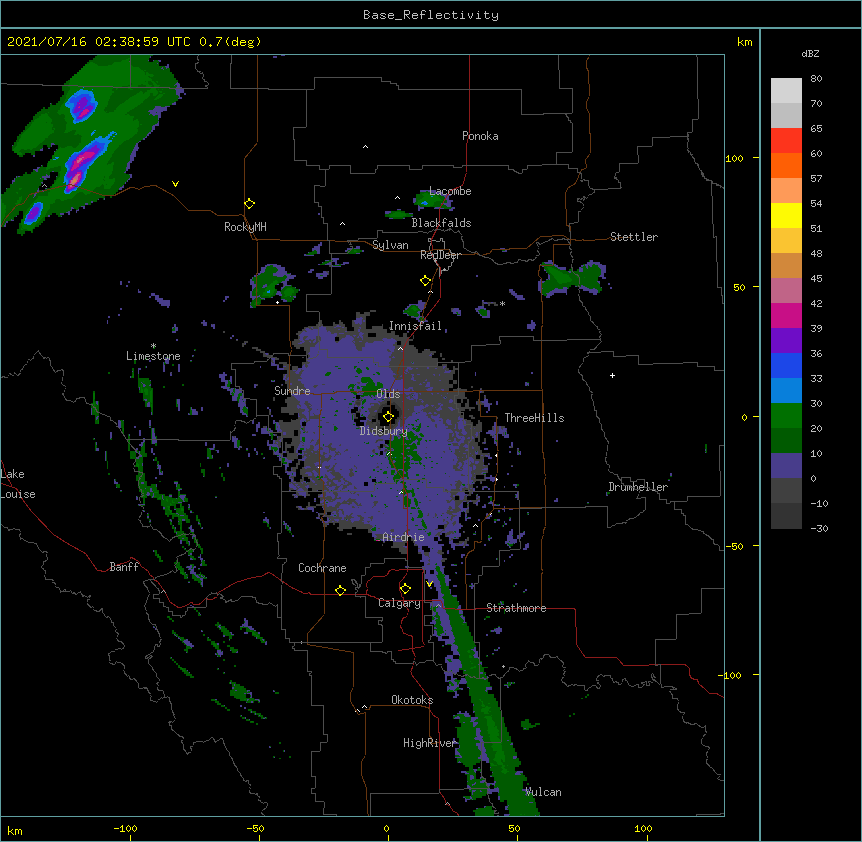Select the yellow v marker east of Calgary diamond

tap(429, 584)
